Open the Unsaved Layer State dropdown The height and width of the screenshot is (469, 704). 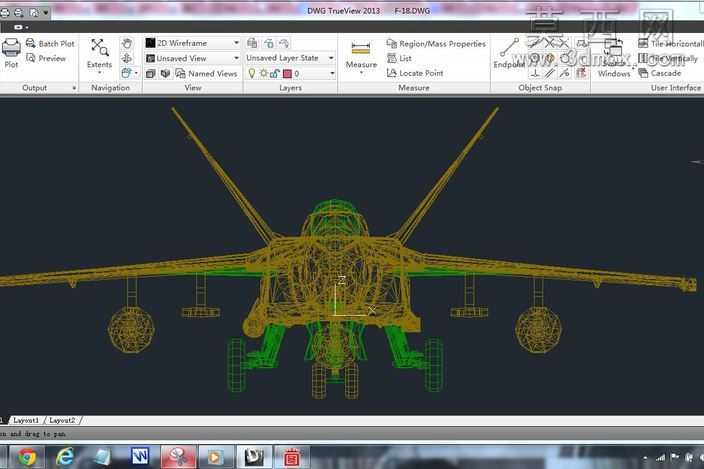coord(290,58)
